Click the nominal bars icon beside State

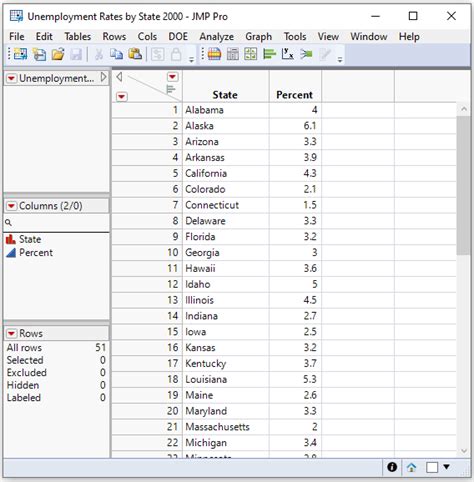(11, 239)
